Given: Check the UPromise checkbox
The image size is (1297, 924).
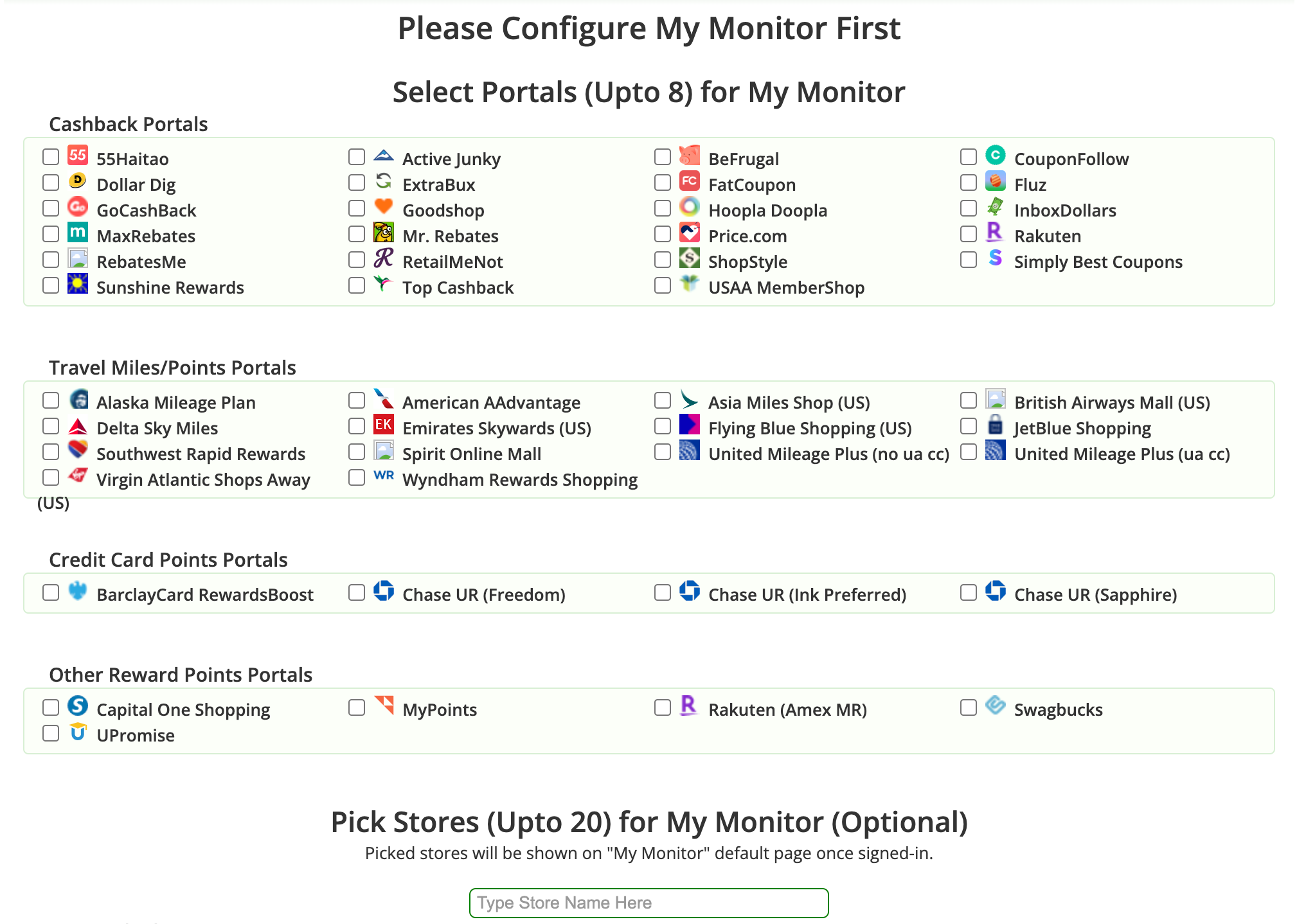Looking at the screenshot, I should (x=51, y=733).
